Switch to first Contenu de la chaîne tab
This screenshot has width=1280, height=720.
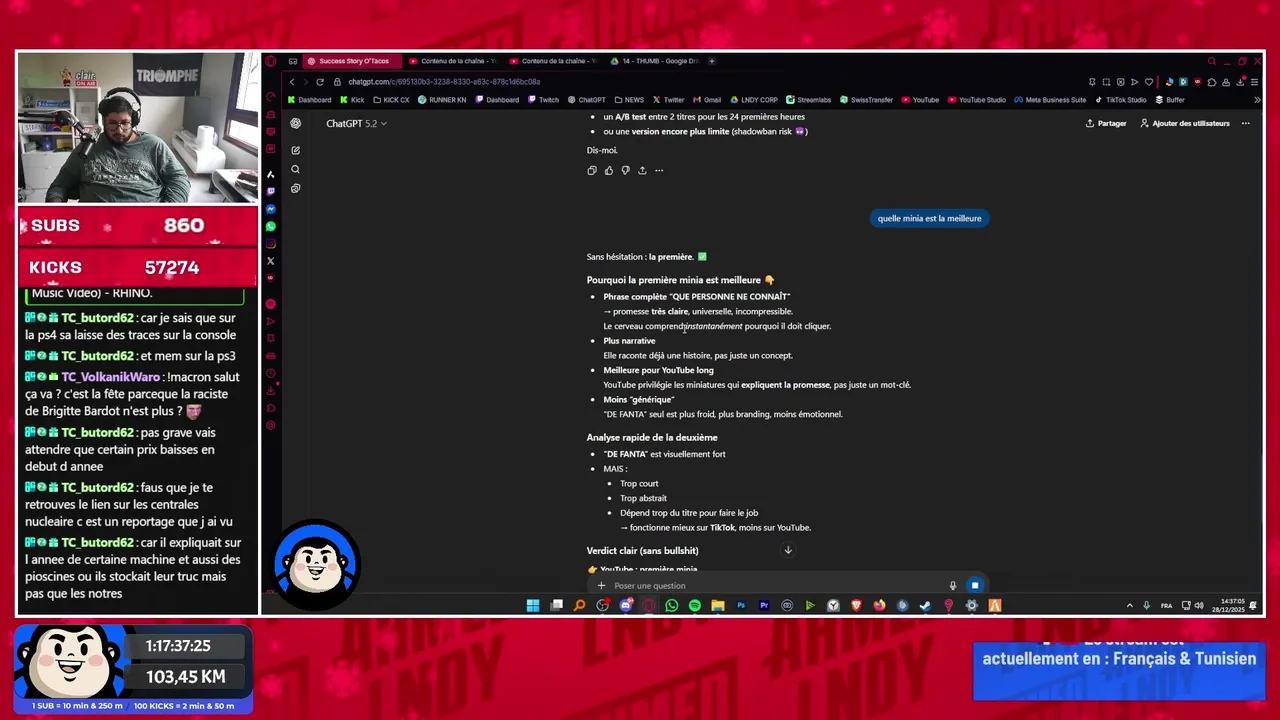[454, 61]
